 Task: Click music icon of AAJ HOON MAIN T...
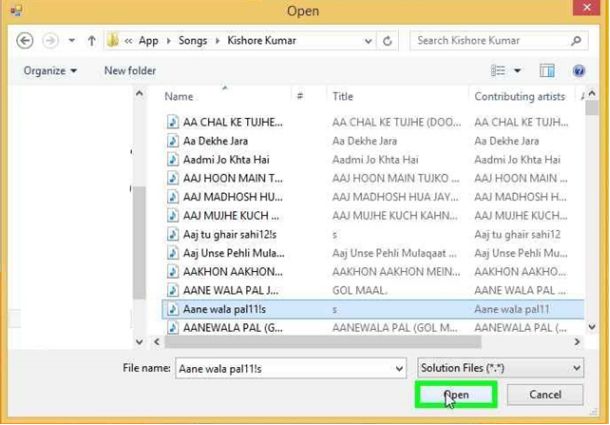173,178
